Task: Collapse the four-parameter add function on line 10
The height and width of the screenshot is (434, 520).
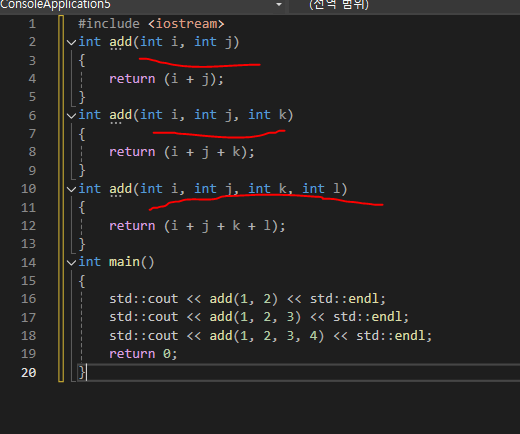Action: [71, 189]
